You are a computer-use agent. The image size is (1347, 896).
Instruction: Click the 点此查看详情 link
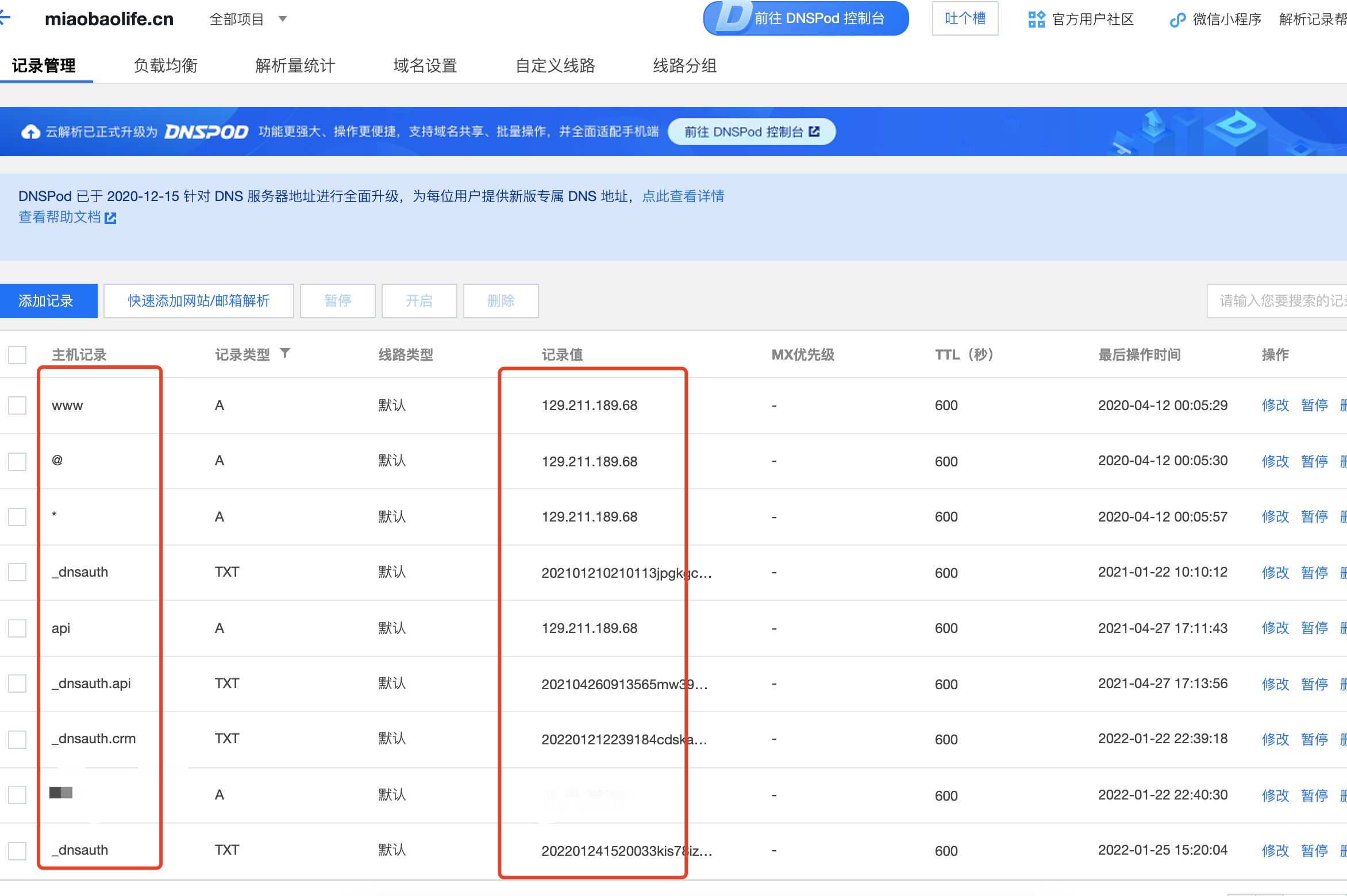click(683, 196)
